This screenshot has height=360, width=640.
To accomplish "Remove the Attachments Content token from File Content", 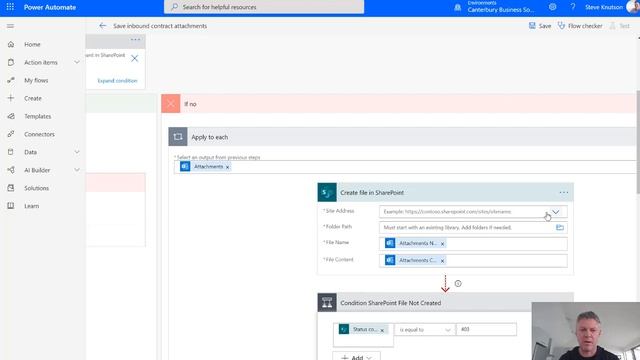I will click(x=442, y=261).
